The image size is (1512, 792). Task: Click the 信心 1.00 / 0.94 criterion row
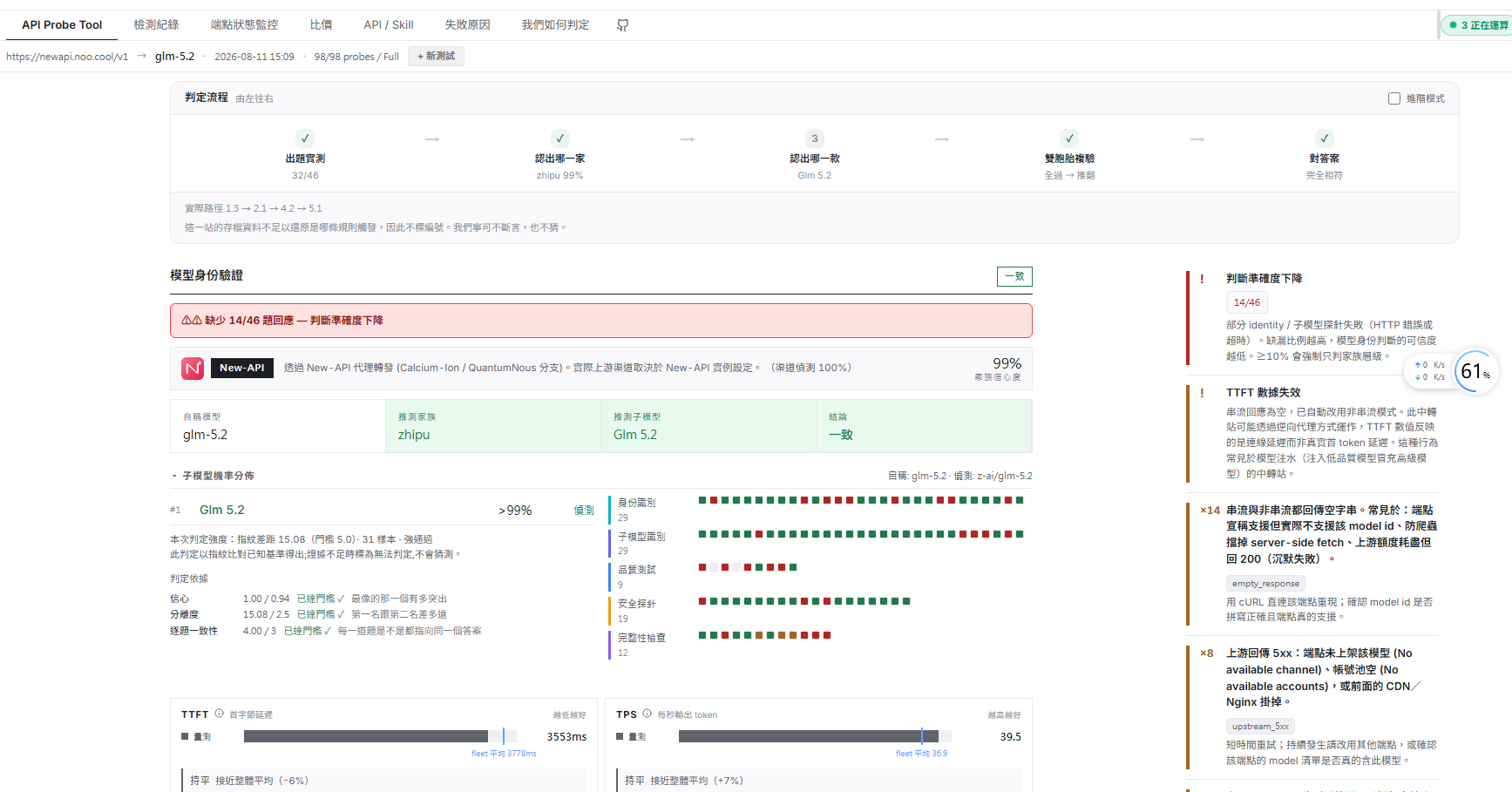coord(309,599)
